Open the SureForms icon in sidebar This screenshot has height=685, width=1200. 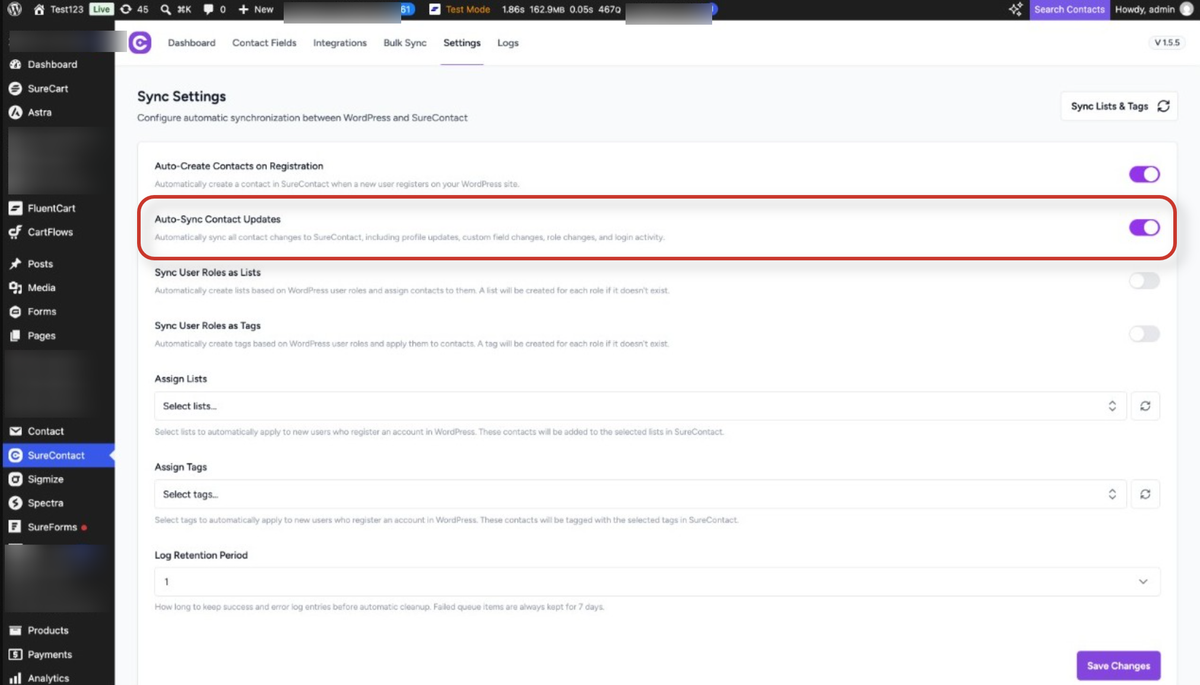15,527
